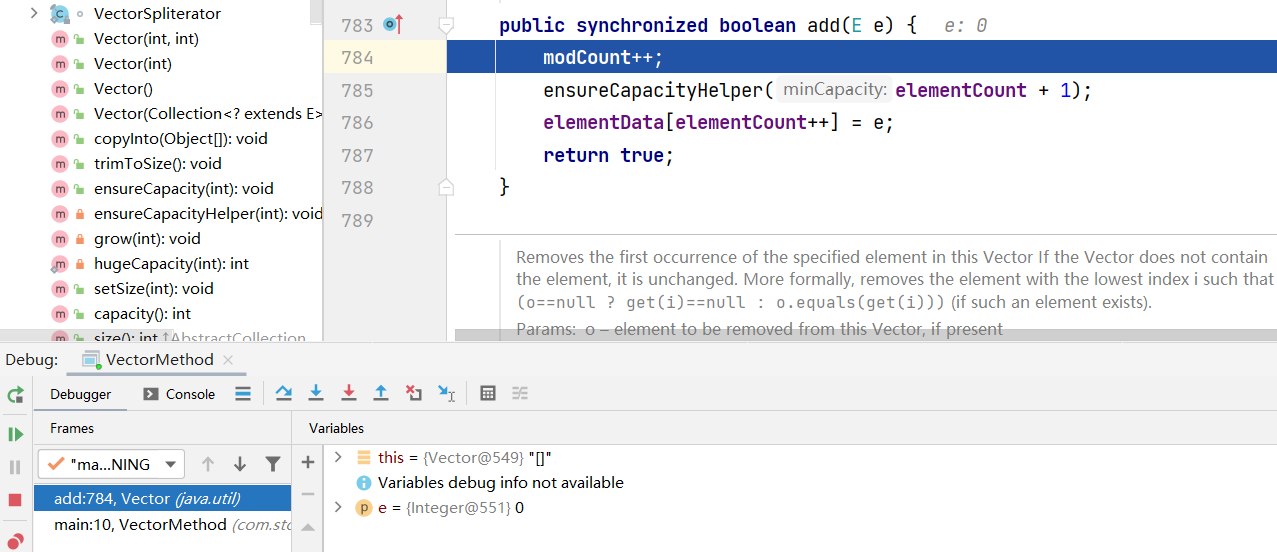The width and height of the screenshot is (1277, 552).
Task: Open View Breakpoints red circles icon
Action: [15, 541]
